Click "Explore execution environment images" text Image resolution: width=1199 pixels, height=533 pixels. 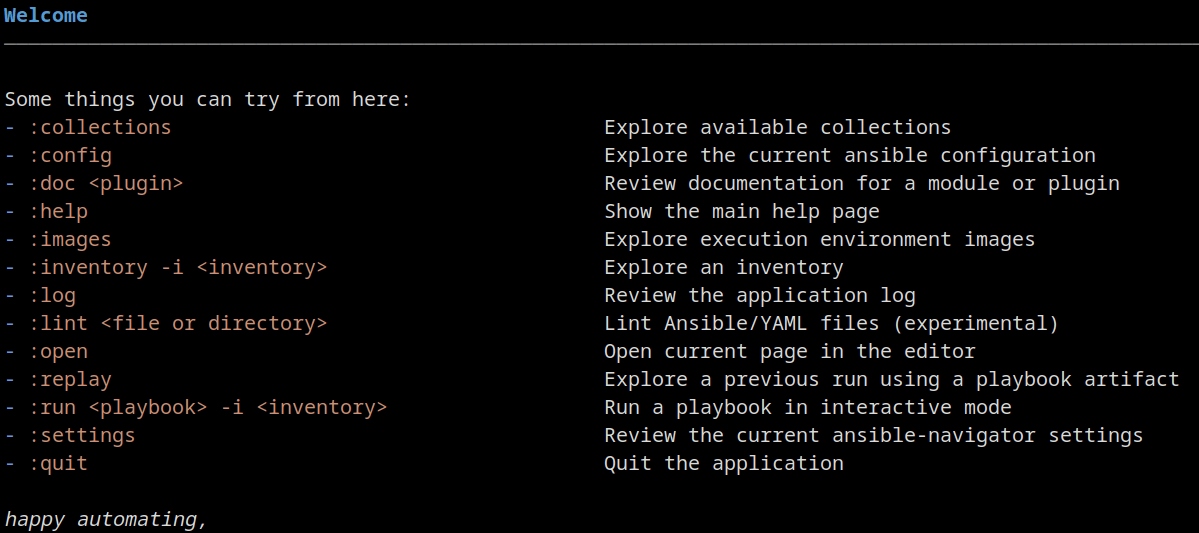point(820,239)
